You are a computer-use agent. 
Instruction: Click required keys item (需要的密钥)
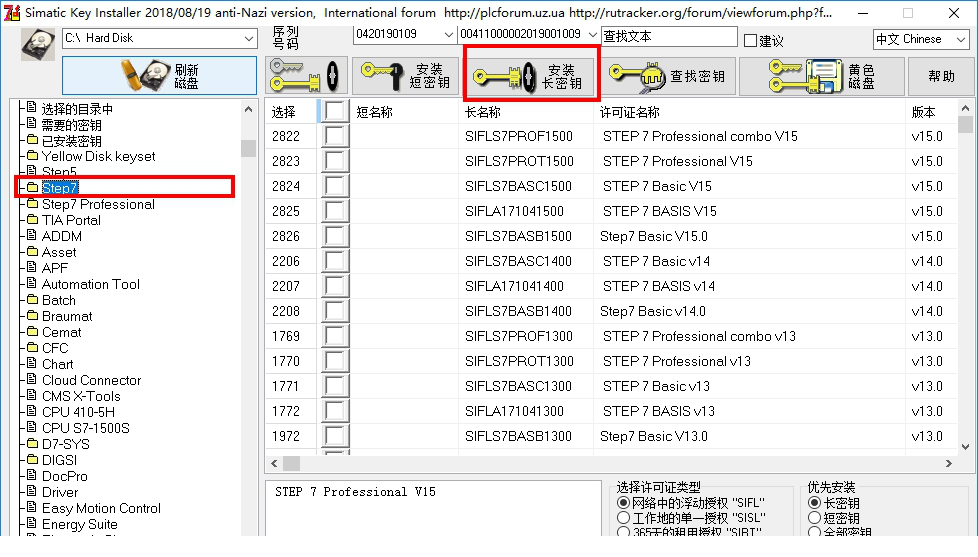[x=71, y=125]
